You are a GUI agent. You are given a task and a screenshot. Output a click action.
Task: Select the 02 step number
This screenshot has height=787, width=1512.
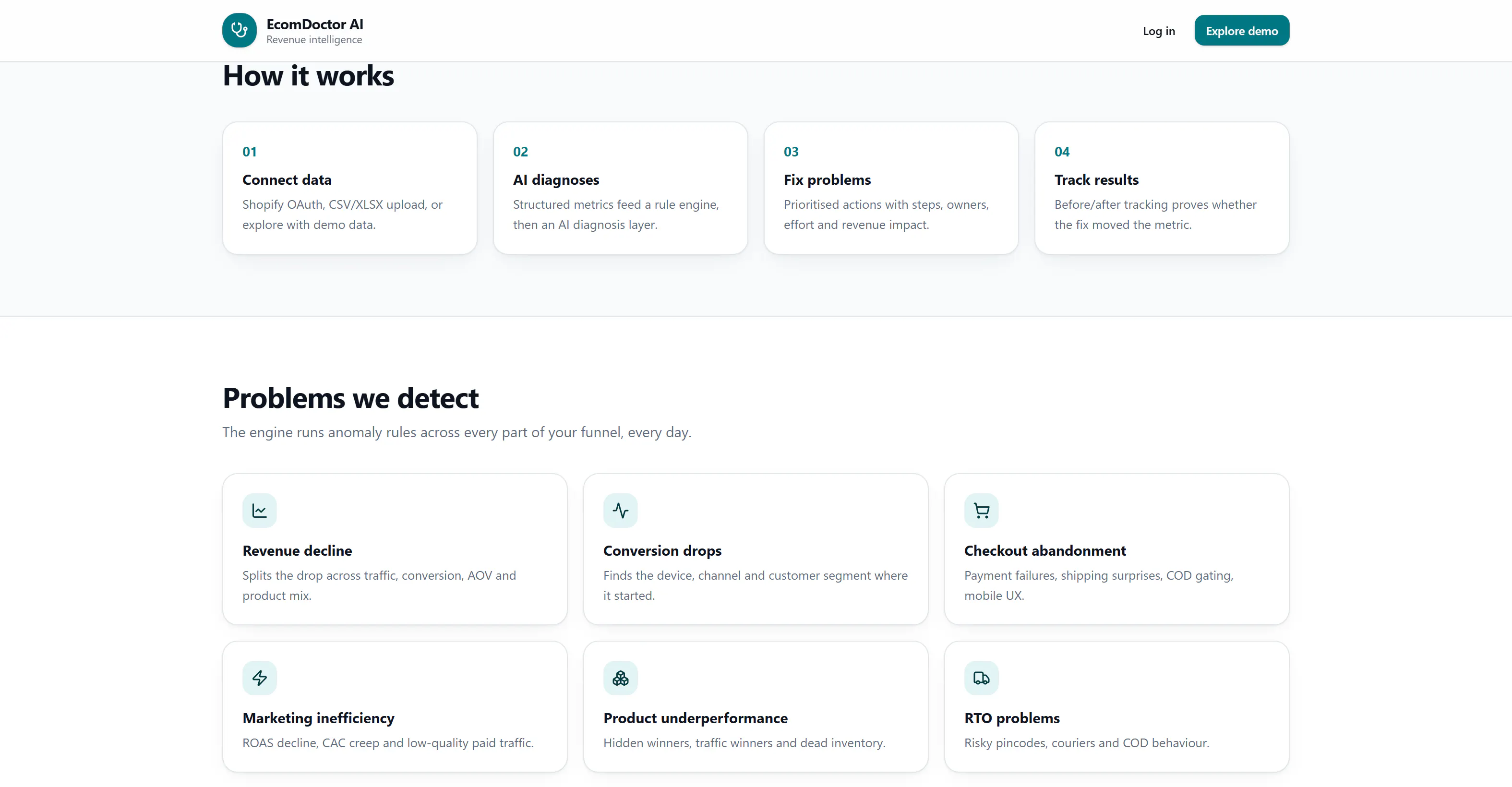click(520, 152)
